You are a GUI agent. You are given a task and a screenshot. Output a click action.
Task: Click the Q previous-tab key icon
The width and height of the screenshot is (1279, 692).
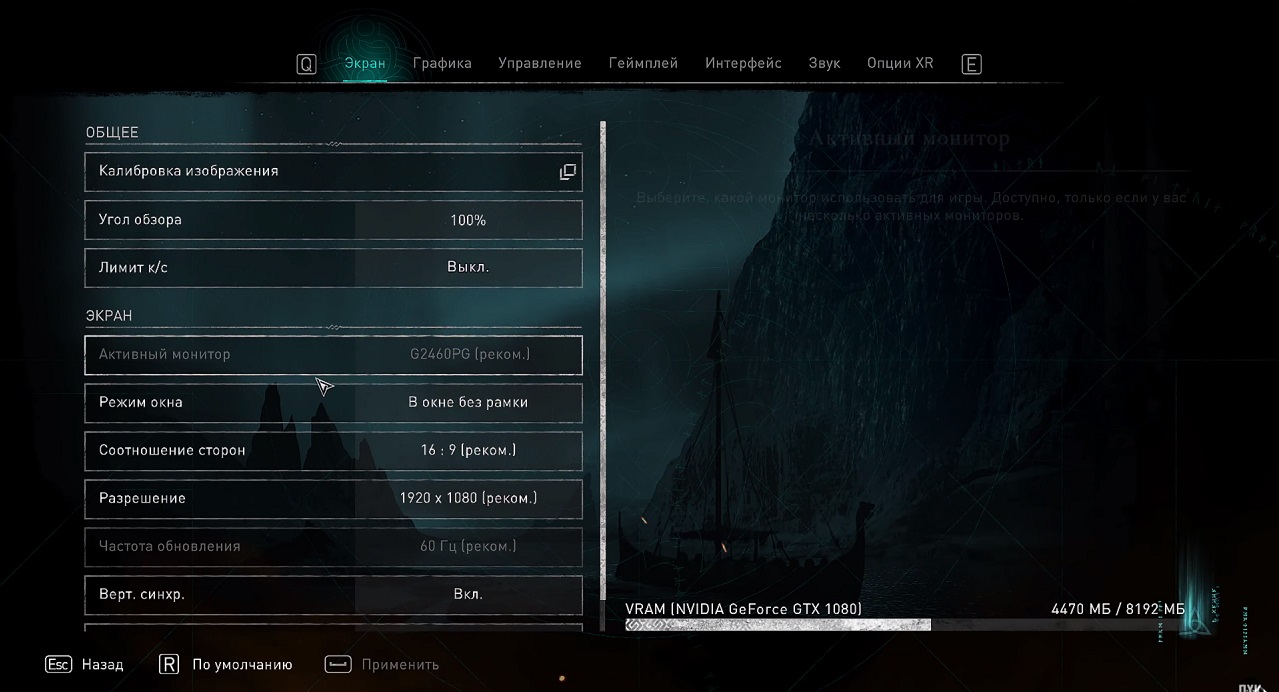click(306, 64)
